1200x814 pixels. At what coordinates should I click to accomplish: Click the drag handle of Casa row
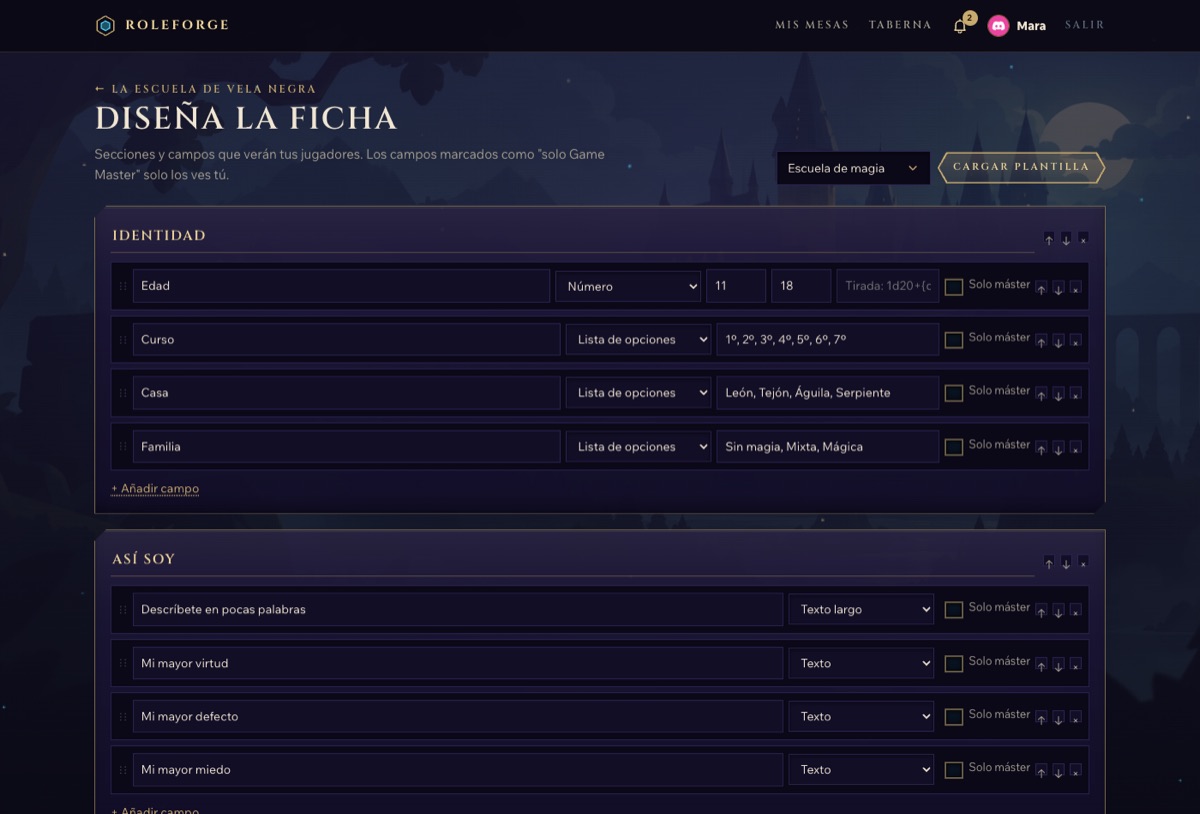pos(123,393)
